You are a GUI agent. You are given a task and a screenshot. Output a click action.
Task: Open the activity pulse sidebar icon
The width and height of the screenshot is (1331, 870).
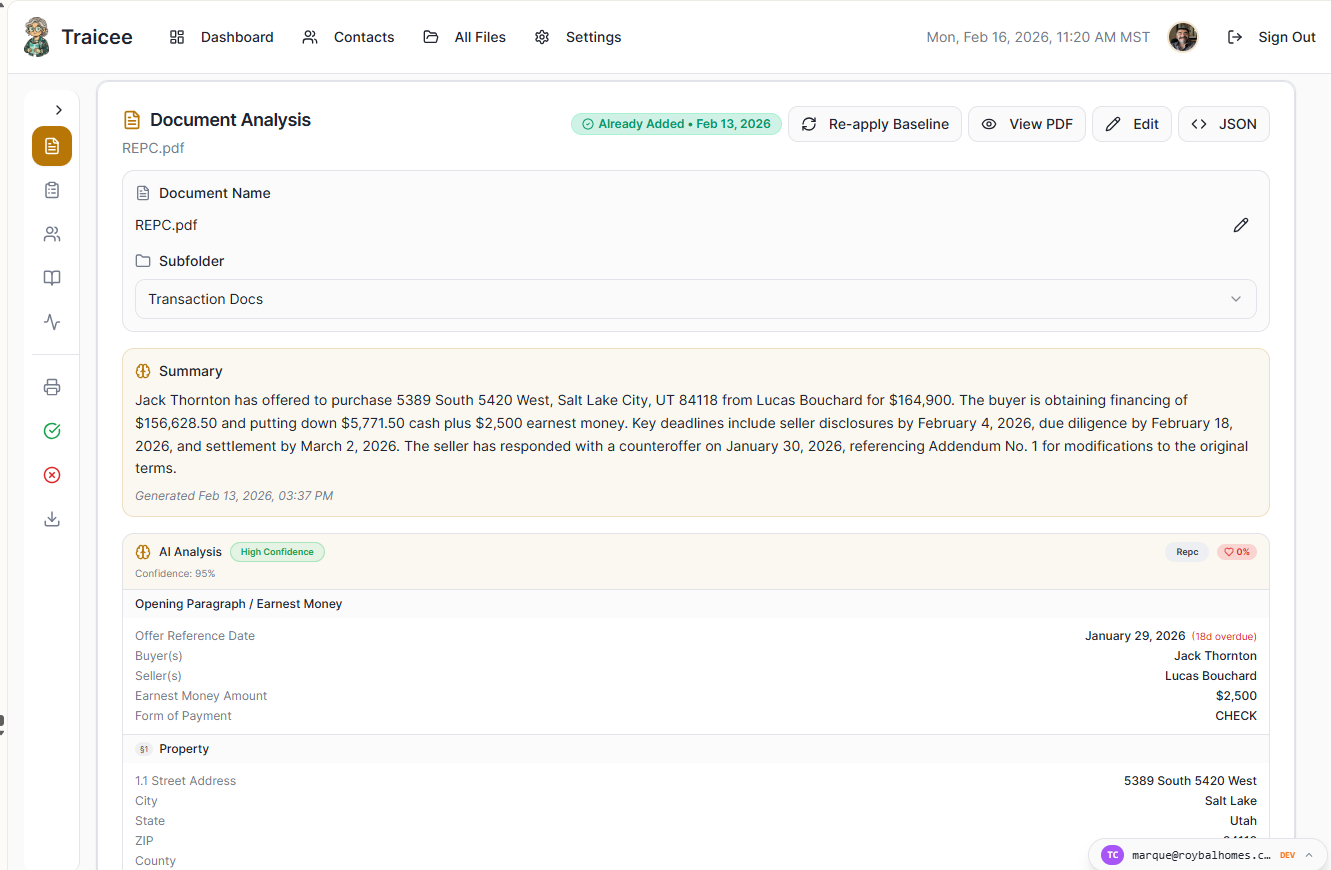[52, 322]
